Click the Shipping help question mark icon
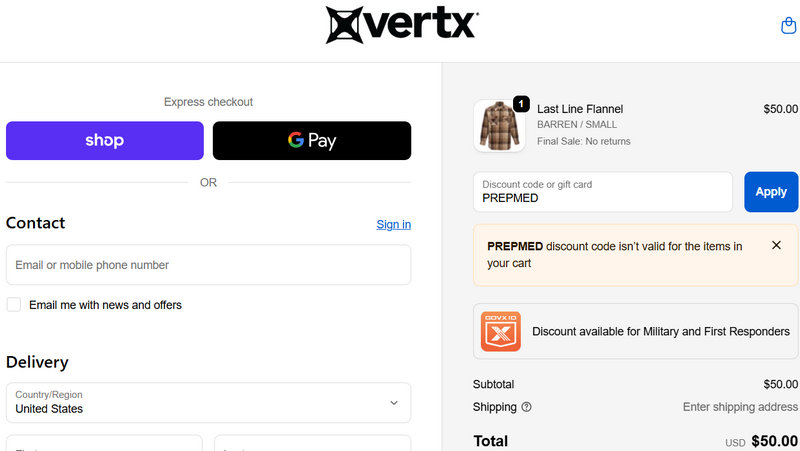The height and width of the screenshot is (451, 800). point(526,407)
